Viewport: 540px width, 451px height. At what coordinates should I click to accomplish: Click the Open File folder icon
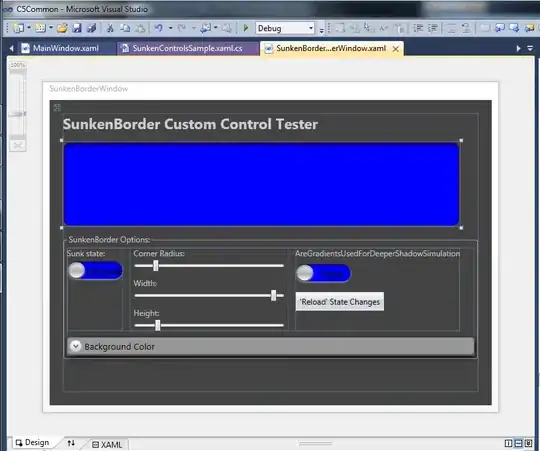tap(62, 28)
